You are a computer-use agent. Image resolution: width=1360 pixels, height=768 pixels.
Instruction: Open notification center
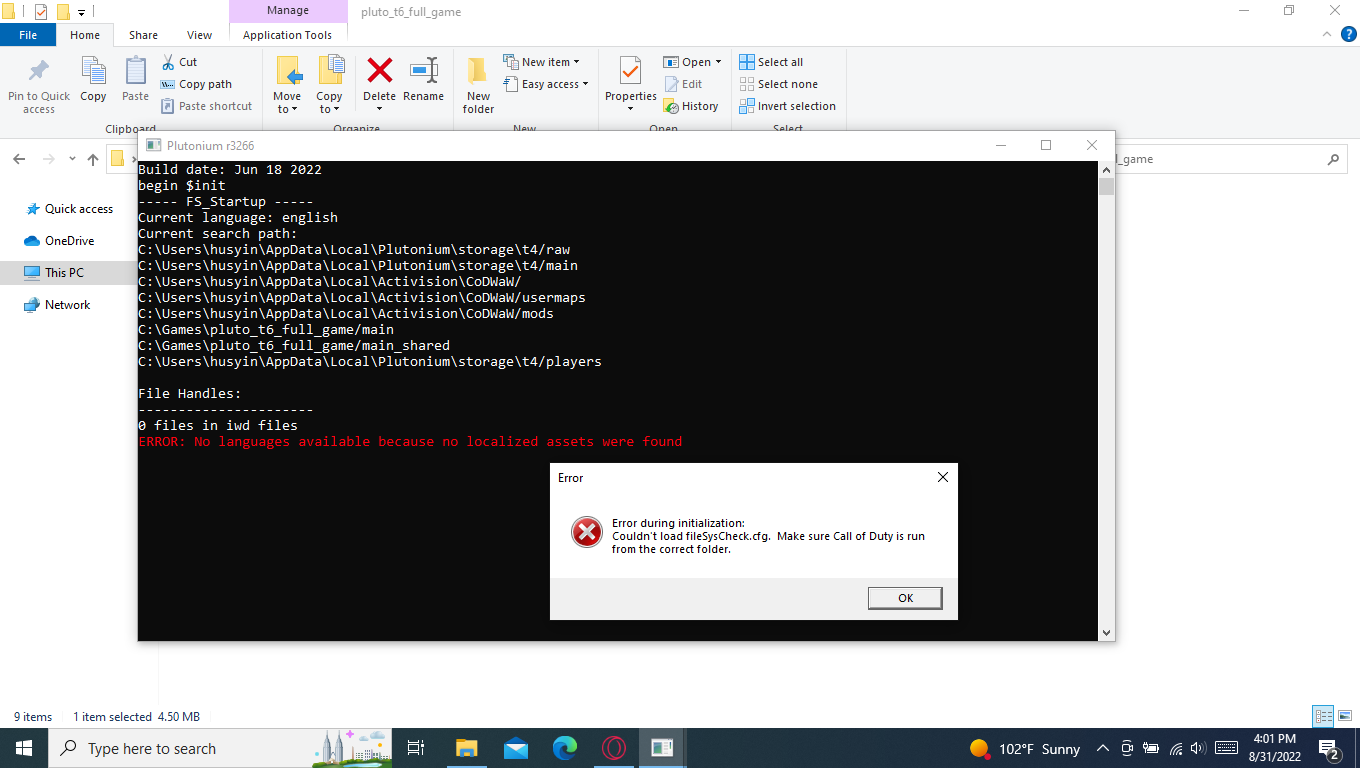(x=1330, y=748)
